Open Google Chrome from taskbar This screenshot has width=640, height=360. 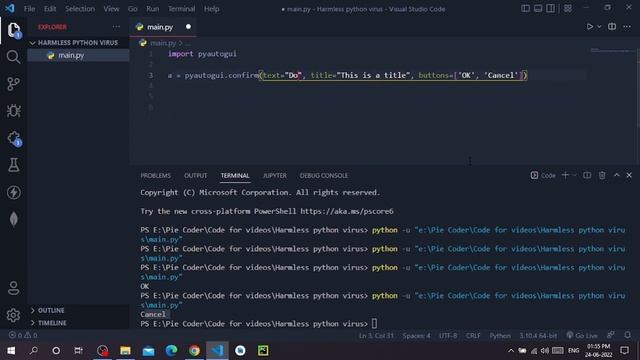(194, 351)
